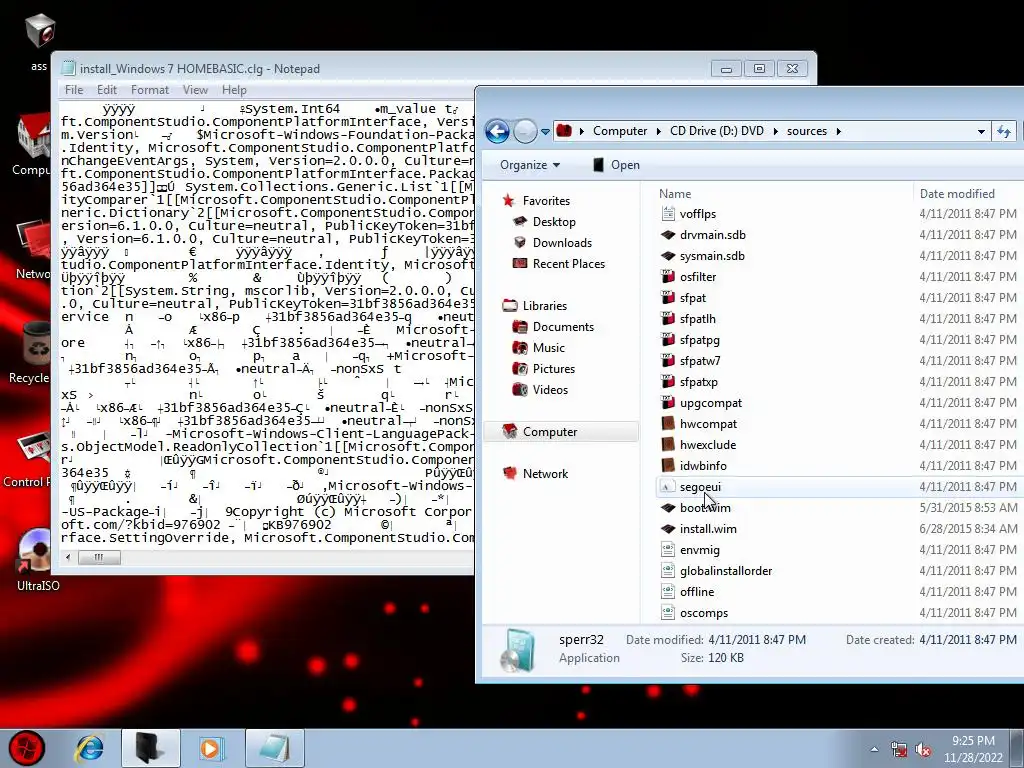Image resolution: width=1024 pixels, height=768 pixels.
Task: Open the Format menu in Notepad
Action: click(x=150, y=90)
